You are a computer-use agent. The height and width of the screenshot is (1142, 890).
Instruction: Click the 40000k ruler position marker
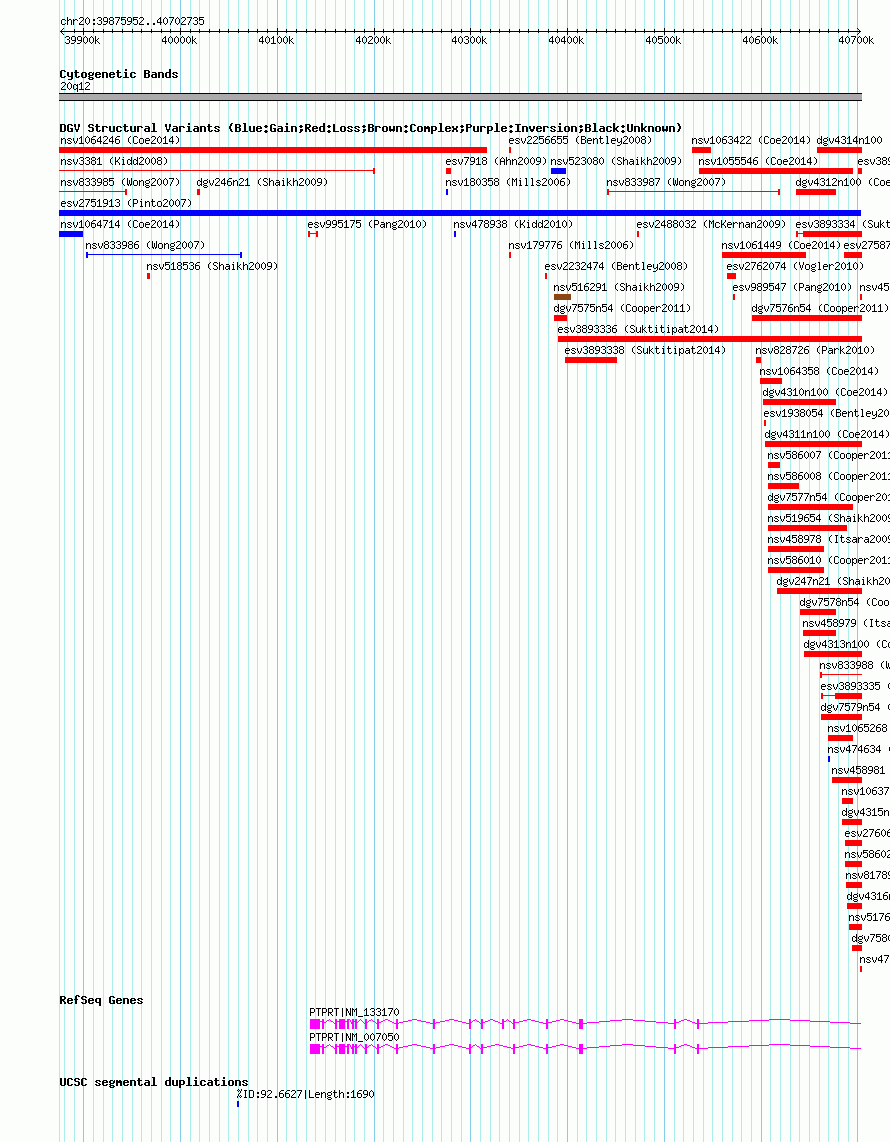(x=179, y=41)
